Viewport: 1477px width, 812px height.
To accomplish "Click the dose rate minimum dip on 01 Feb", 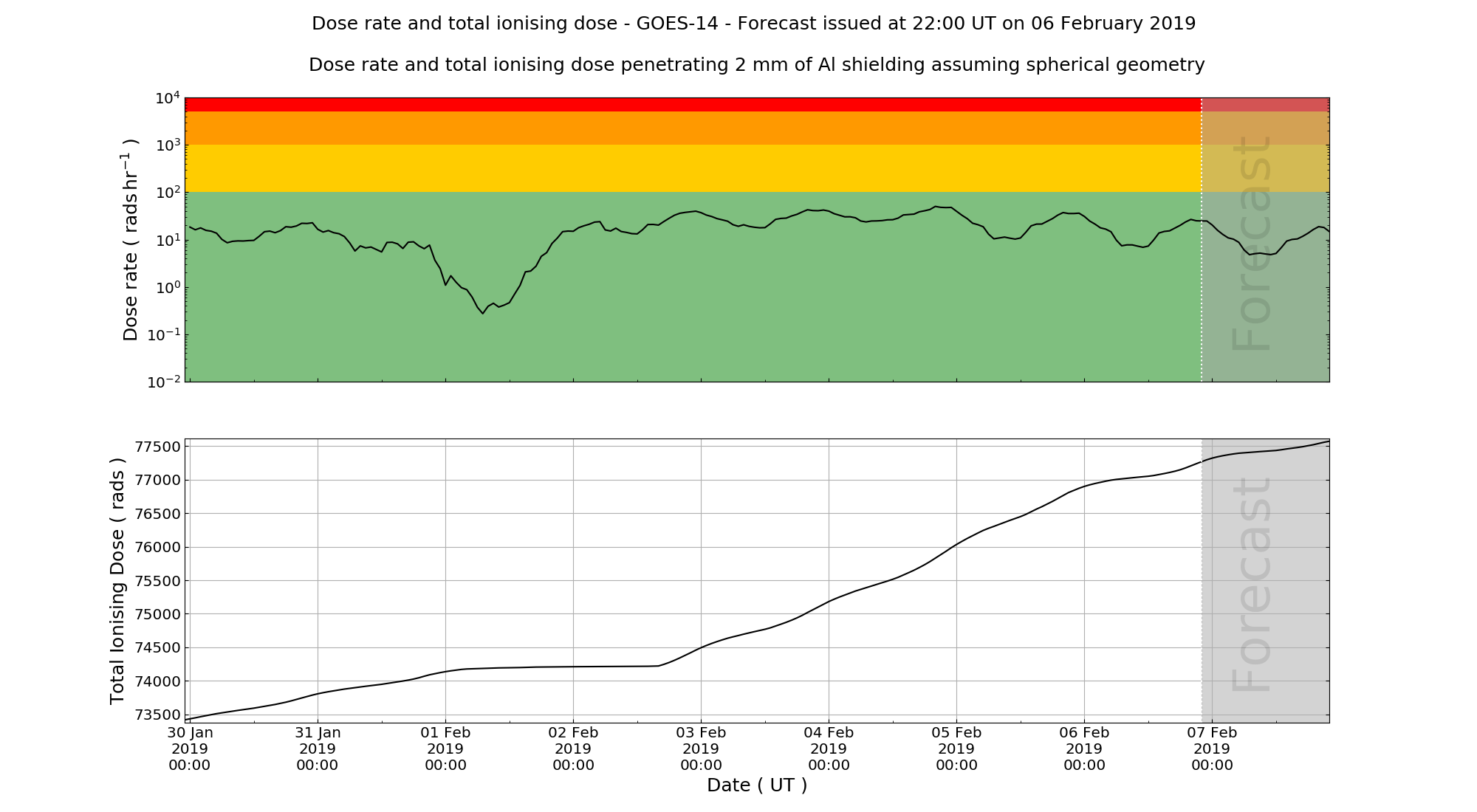I will click(x=483, y=313).
